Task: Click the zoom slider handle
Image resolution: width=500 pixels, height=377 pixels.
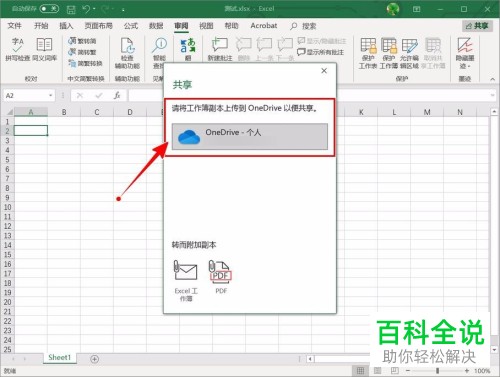Action: 437,371
